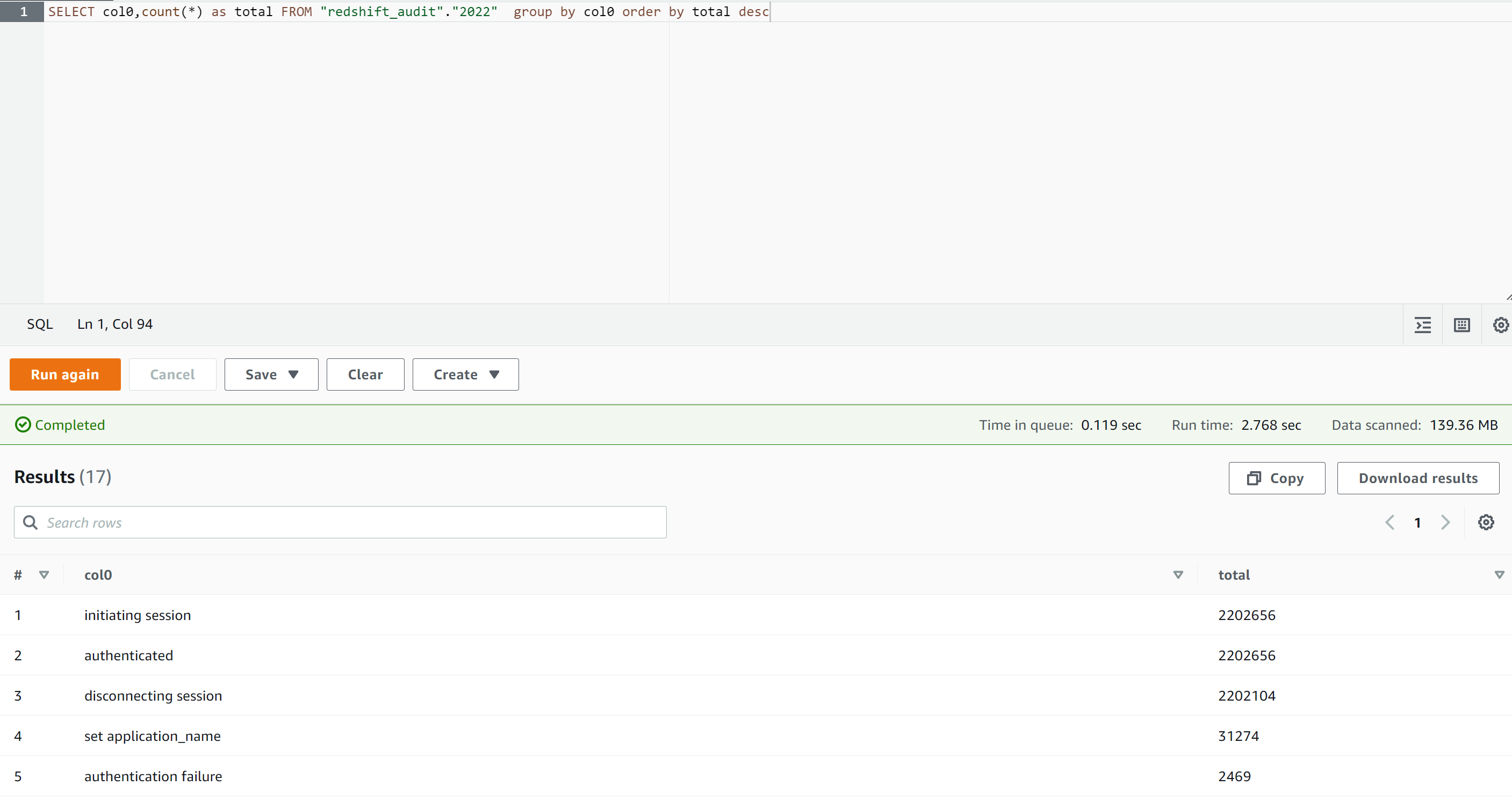Open the # column filter triangle
1512x800 pixels.
coord(45,575)
